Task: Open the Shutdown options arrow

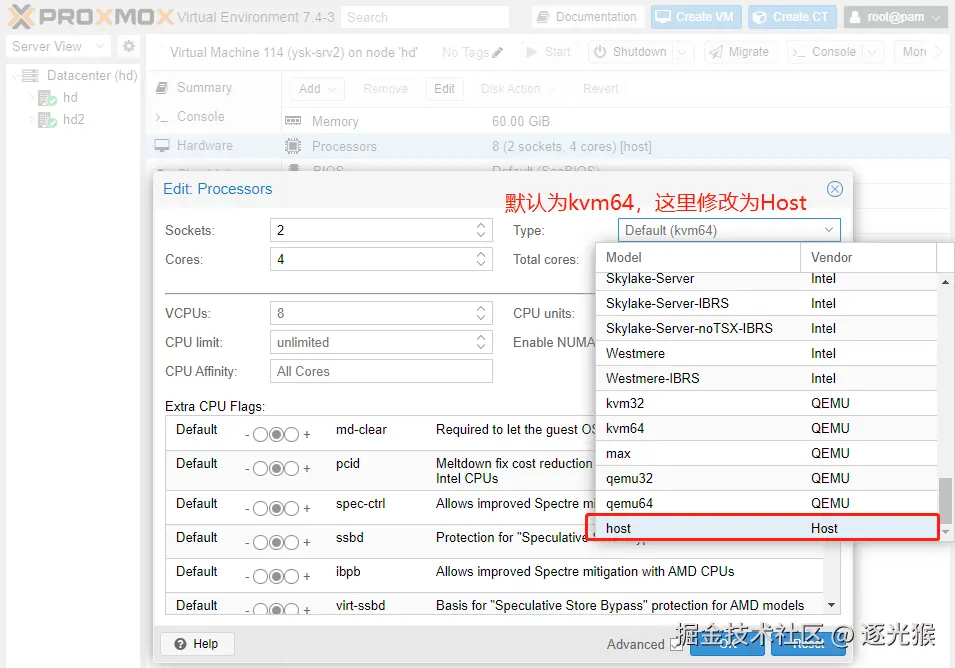Action: pos(682,52)
